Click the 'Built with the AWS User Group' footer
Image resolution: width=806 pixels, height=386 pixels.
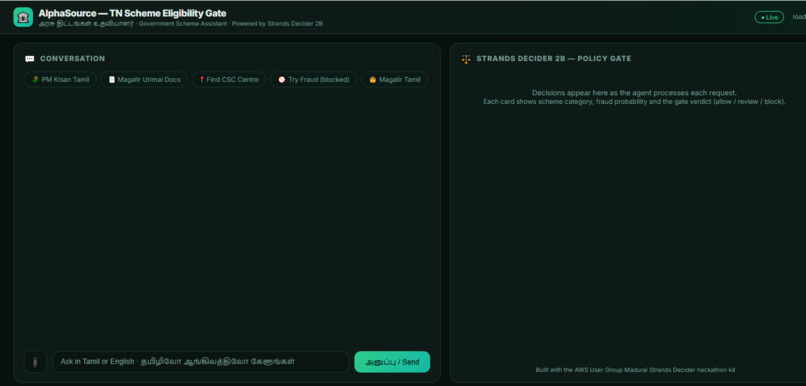635,370
